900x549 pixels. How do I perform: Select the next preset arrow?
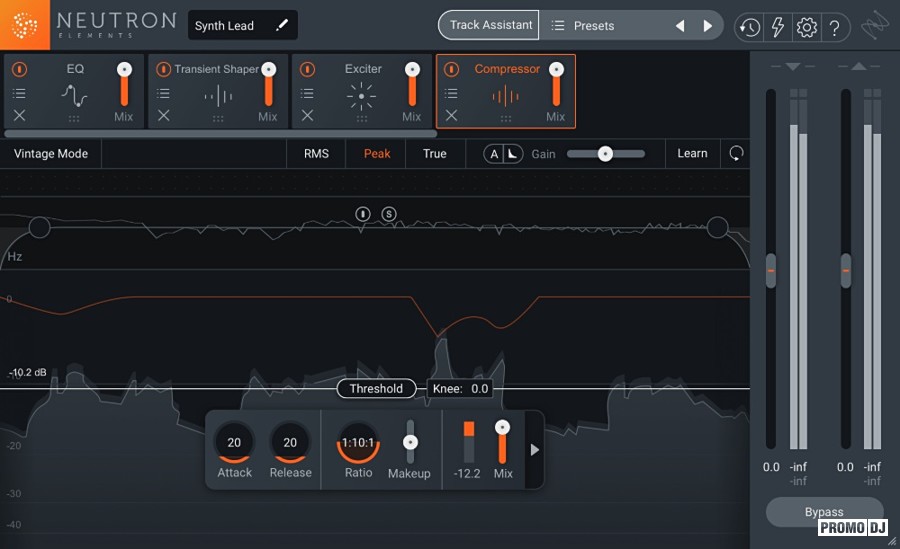[x=708, y=26]
